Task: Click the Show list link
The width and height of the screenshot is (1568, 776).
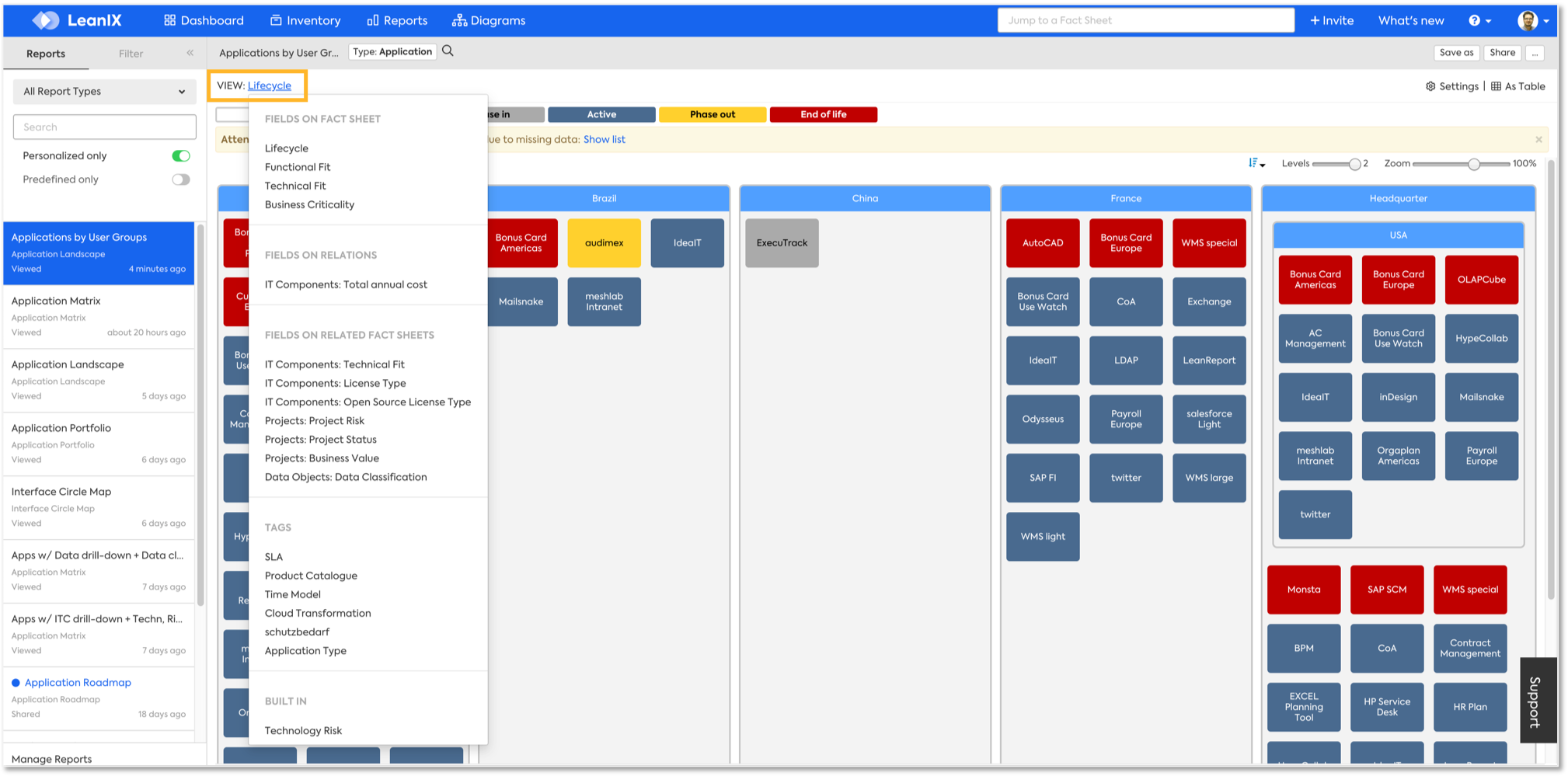Action: pyautogui.click(x=604, y=140)
